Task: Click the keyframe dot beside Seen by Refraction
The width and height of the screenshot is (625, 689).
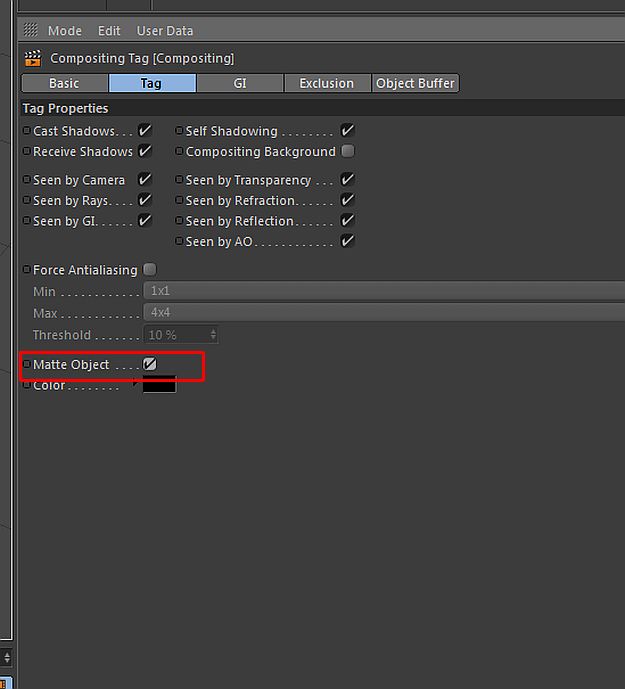Action: coord(179,200)
